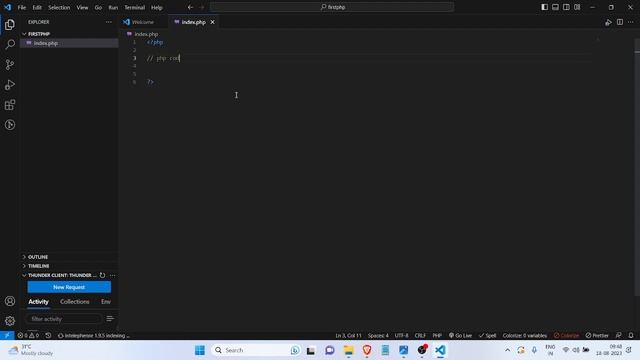Click the remote window indicator in status bar
Image resolution: width=640 pixels, height=360 pixels.
(7, 336)
